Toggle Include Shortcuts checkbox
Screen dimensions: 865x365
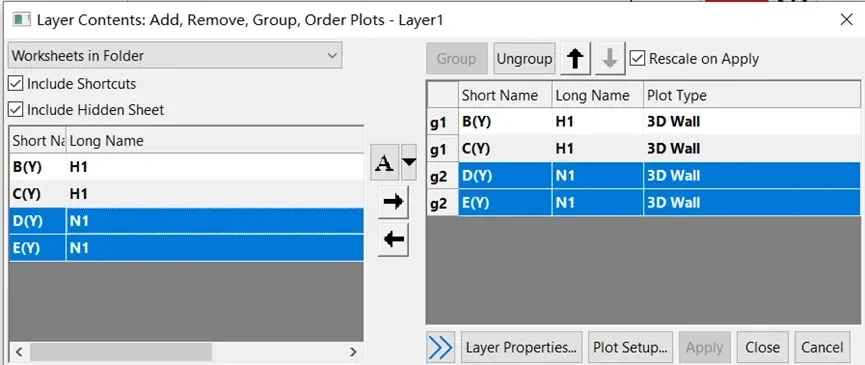point(15,84)
